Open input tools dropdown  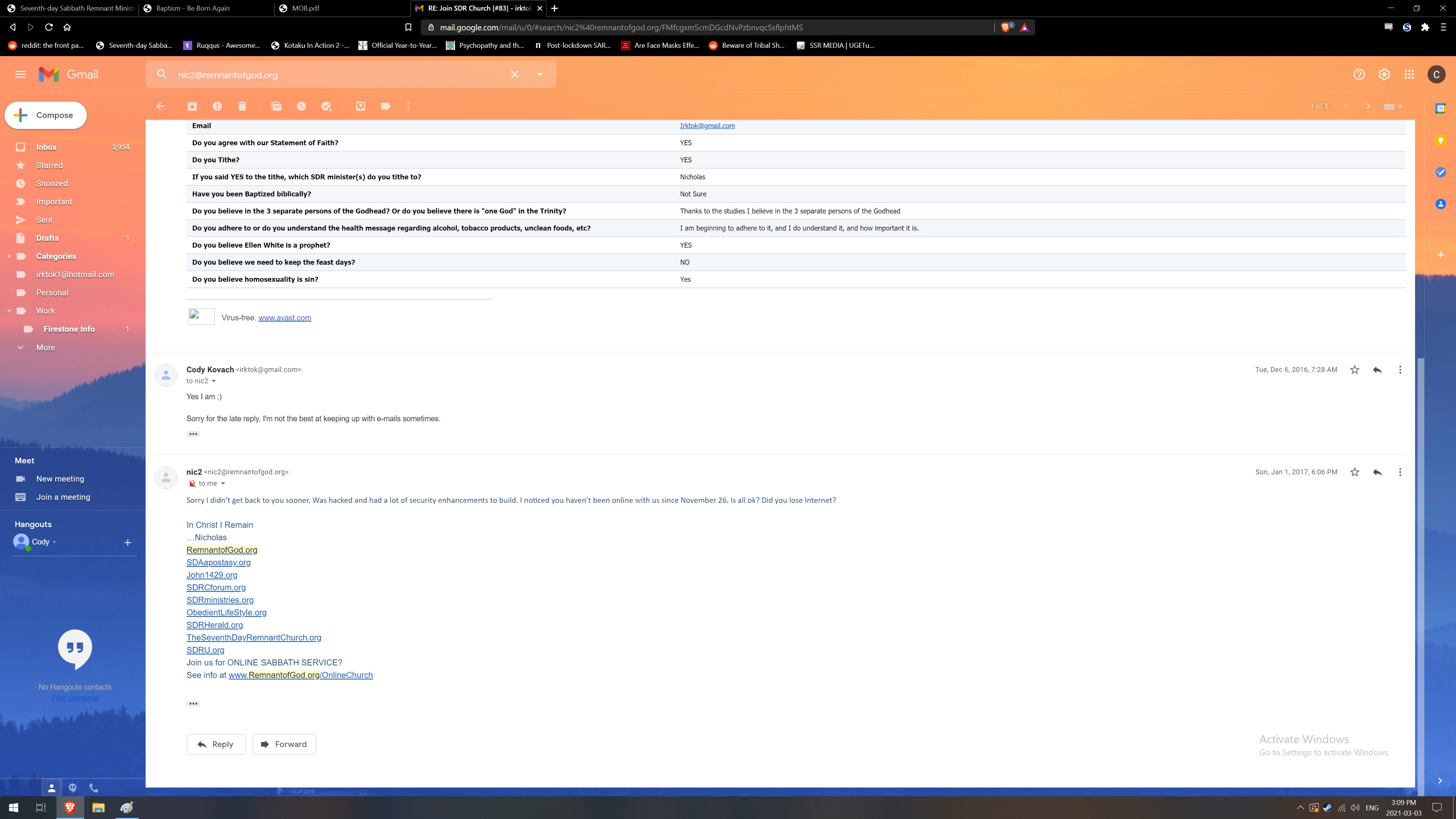pos(1393,106)
